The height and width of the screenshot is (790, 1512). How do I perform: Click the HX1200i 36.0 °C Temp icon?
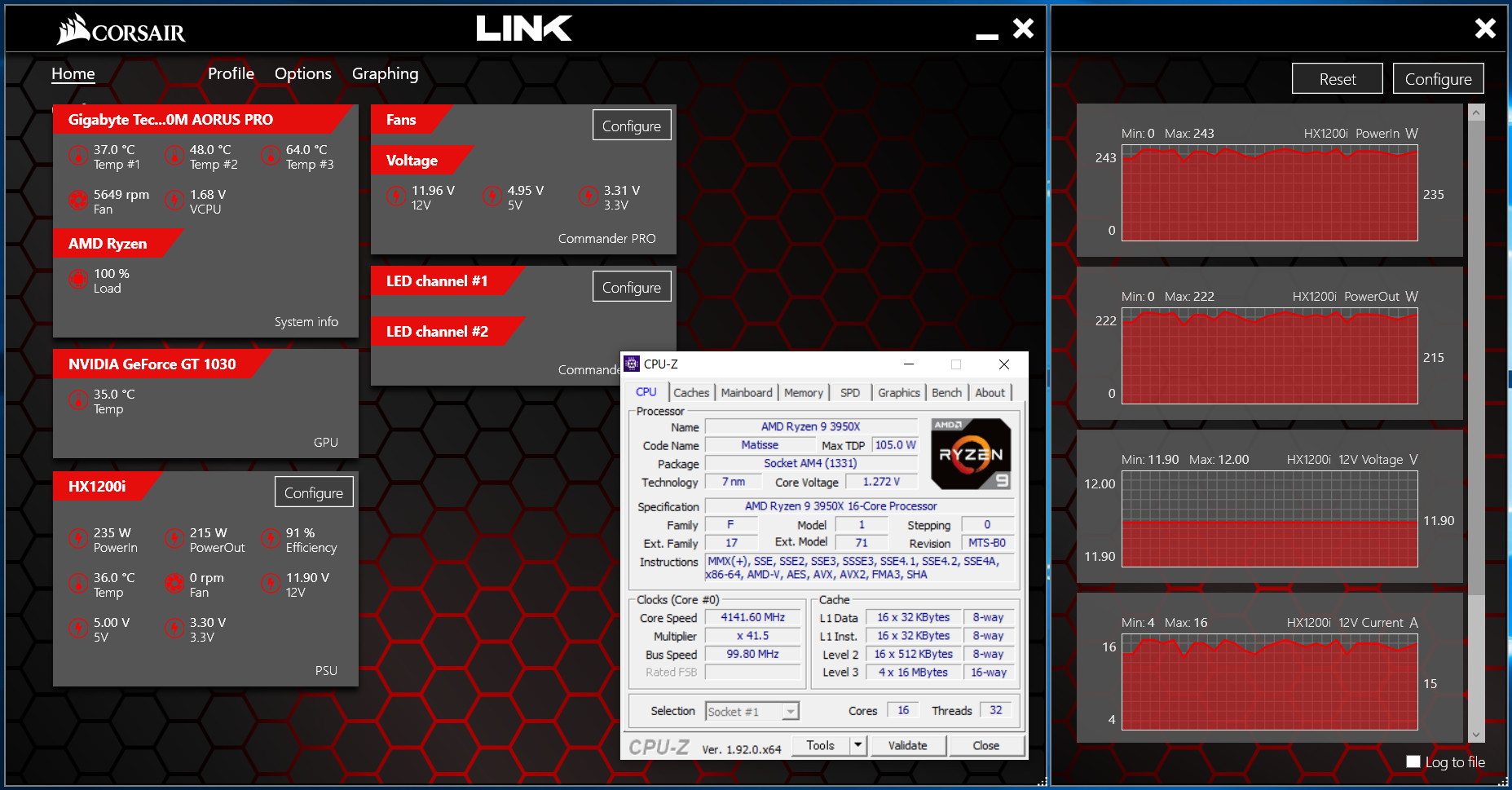point(78,583)
